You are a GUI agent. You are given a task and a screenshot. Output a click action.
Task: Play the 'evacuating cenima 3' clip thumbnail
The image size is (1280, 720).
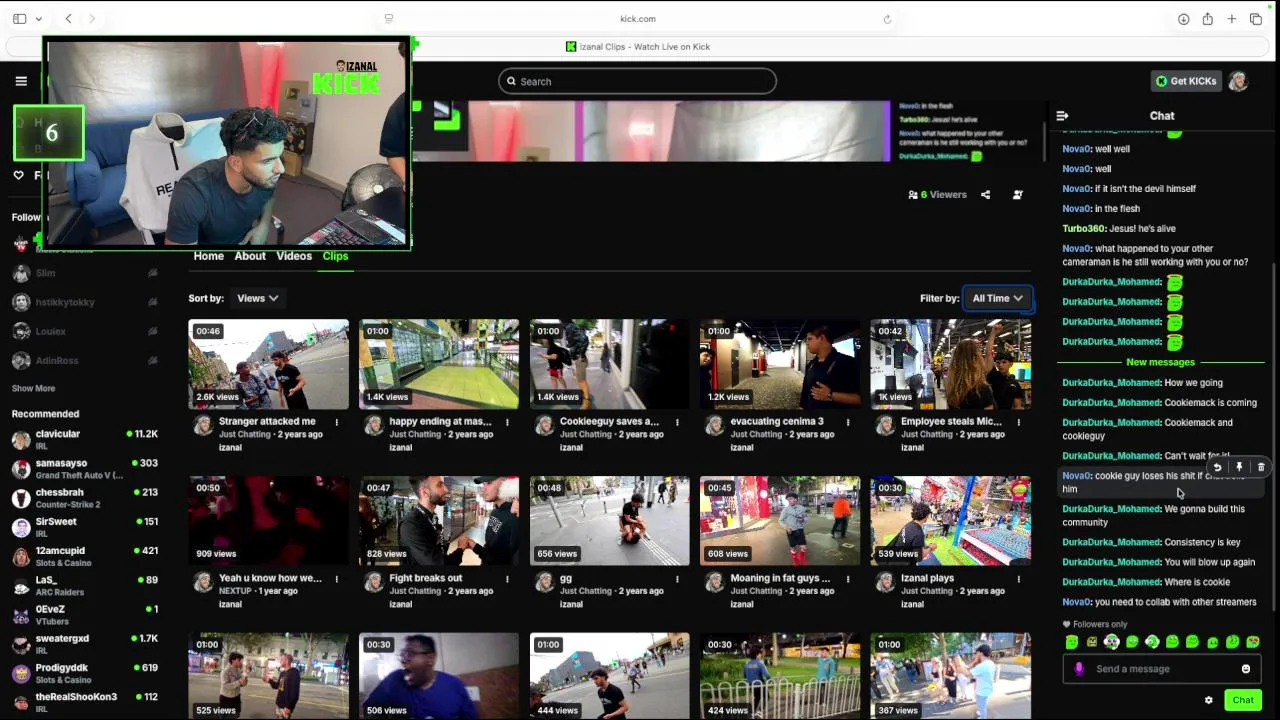780,364
